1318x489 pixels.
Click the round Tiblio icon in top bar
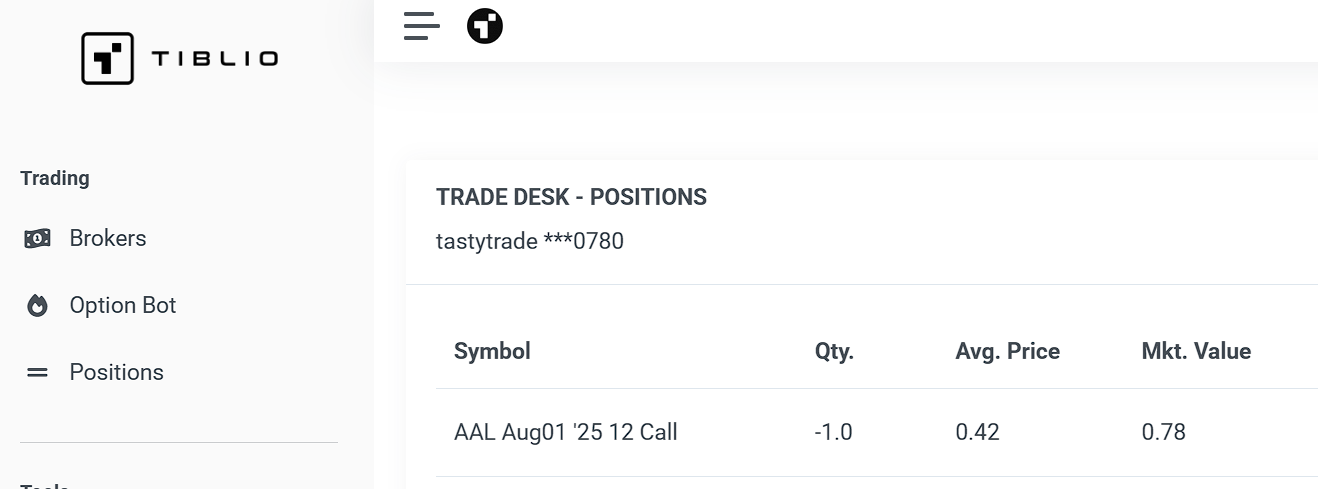(485, 26)
